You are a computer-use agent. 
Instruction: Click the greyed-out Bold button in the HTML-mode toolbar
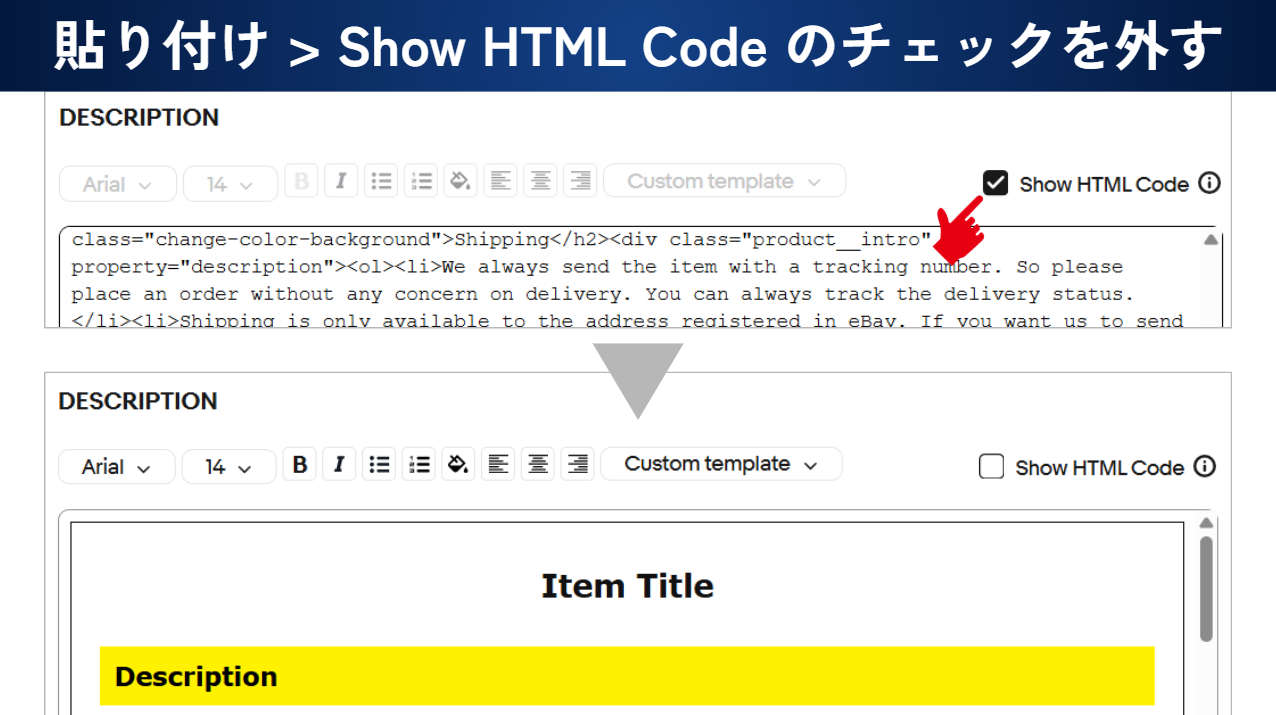pyautogui.click(x=301, y=182)
